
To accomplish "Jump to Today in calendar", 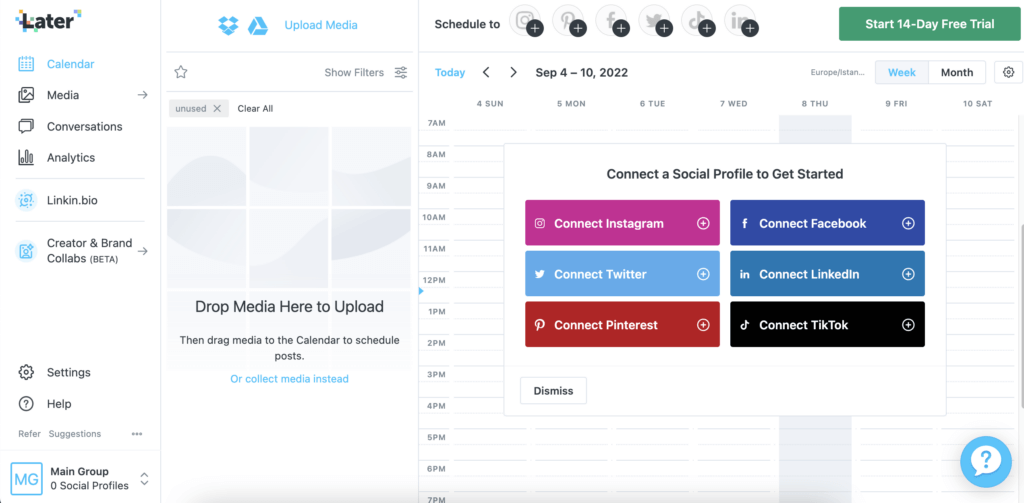I will [450, 73].
